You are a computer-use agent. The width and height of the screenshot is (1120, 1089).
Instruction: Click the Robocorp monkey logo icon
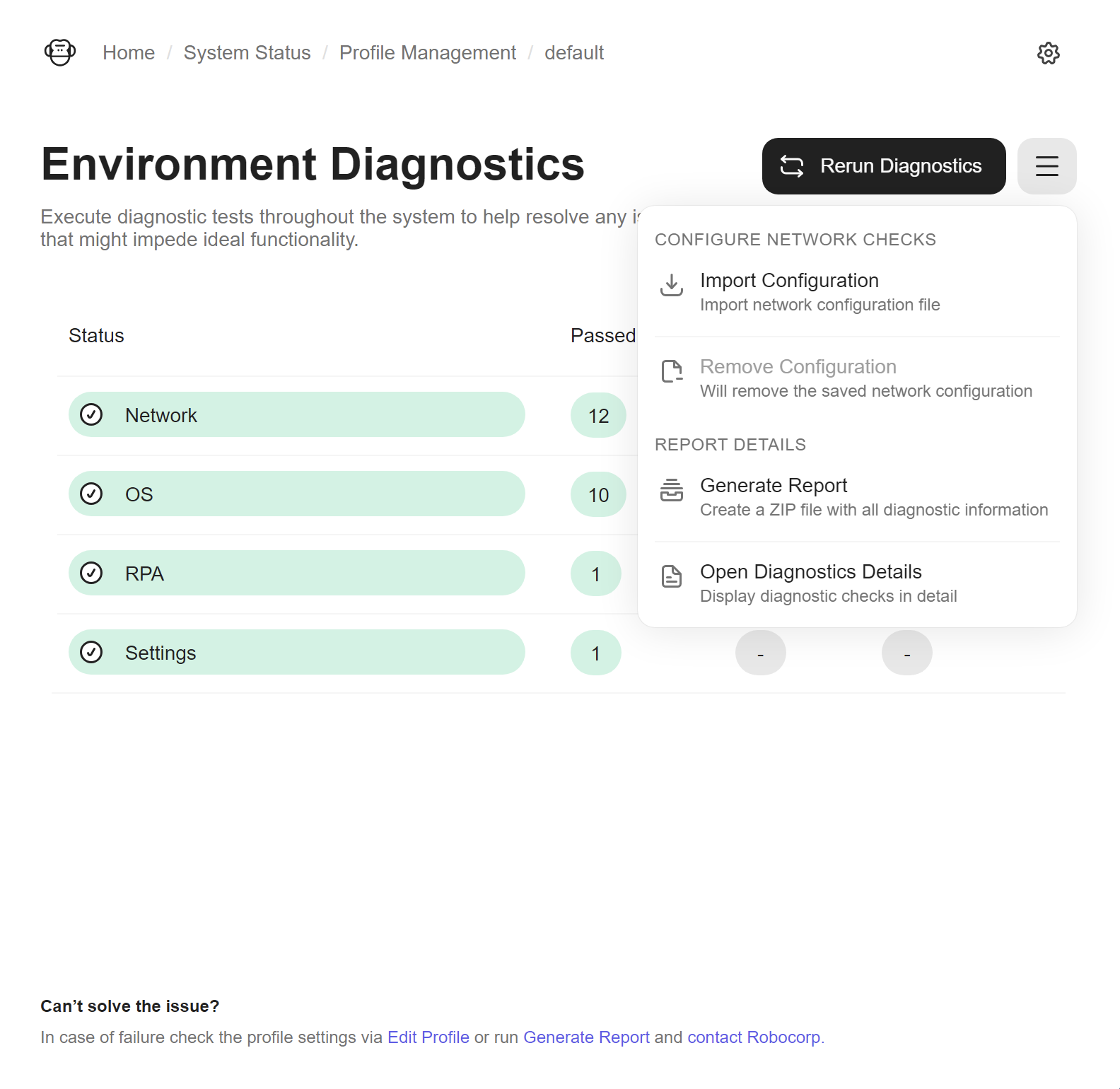tap(60, 52)
